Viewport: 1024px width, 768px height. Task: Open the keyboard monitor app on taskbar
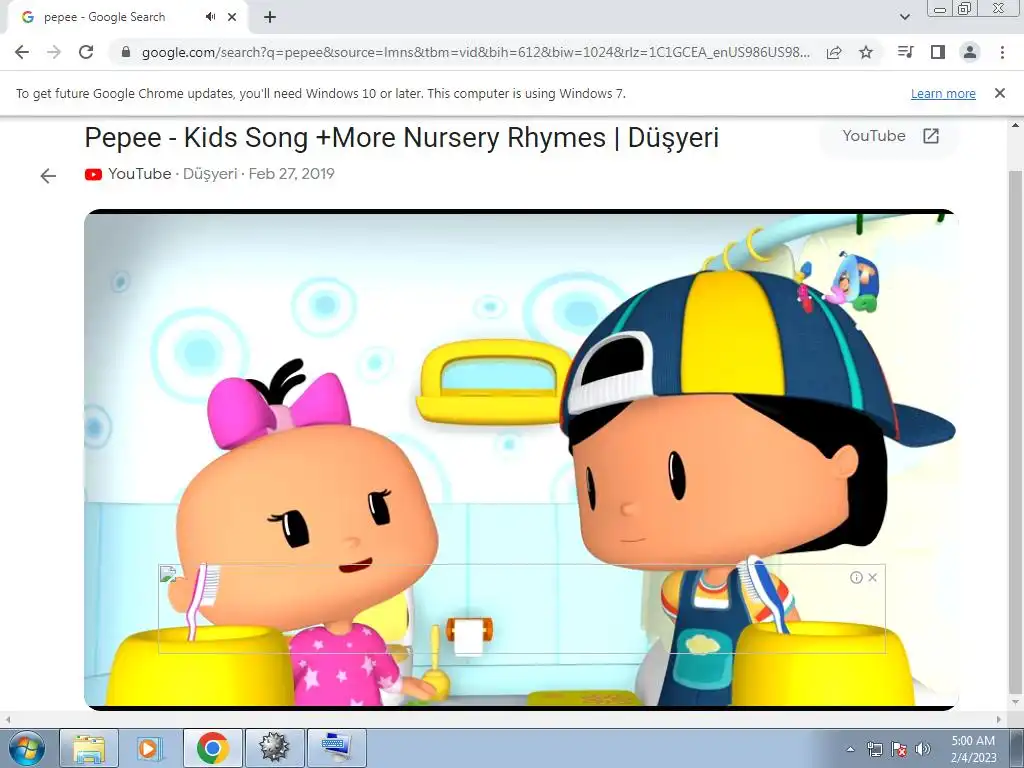pyautogui.click(x=336, y=748)
